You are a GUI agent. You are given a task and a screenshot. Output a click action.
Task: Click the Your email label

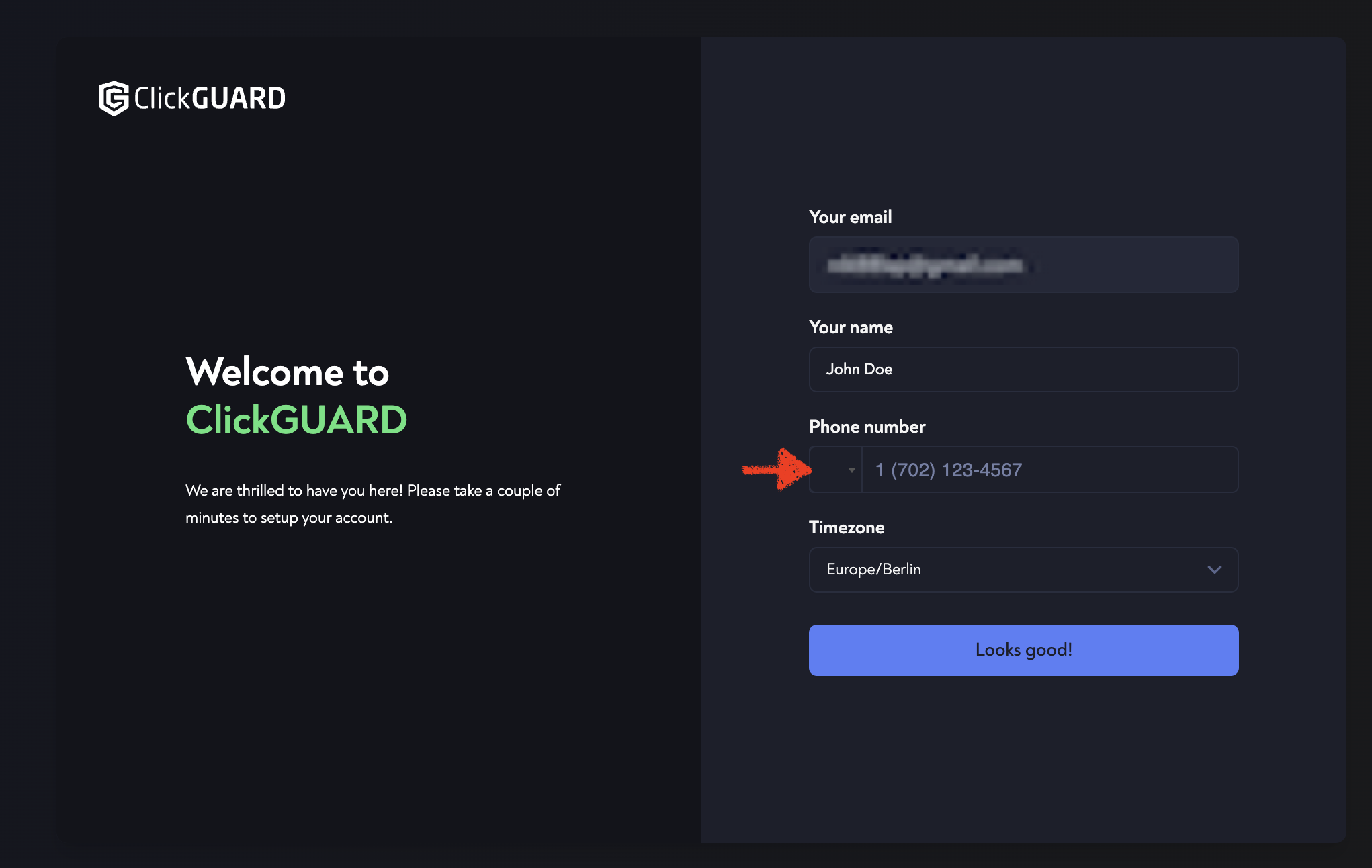[850, 217]
